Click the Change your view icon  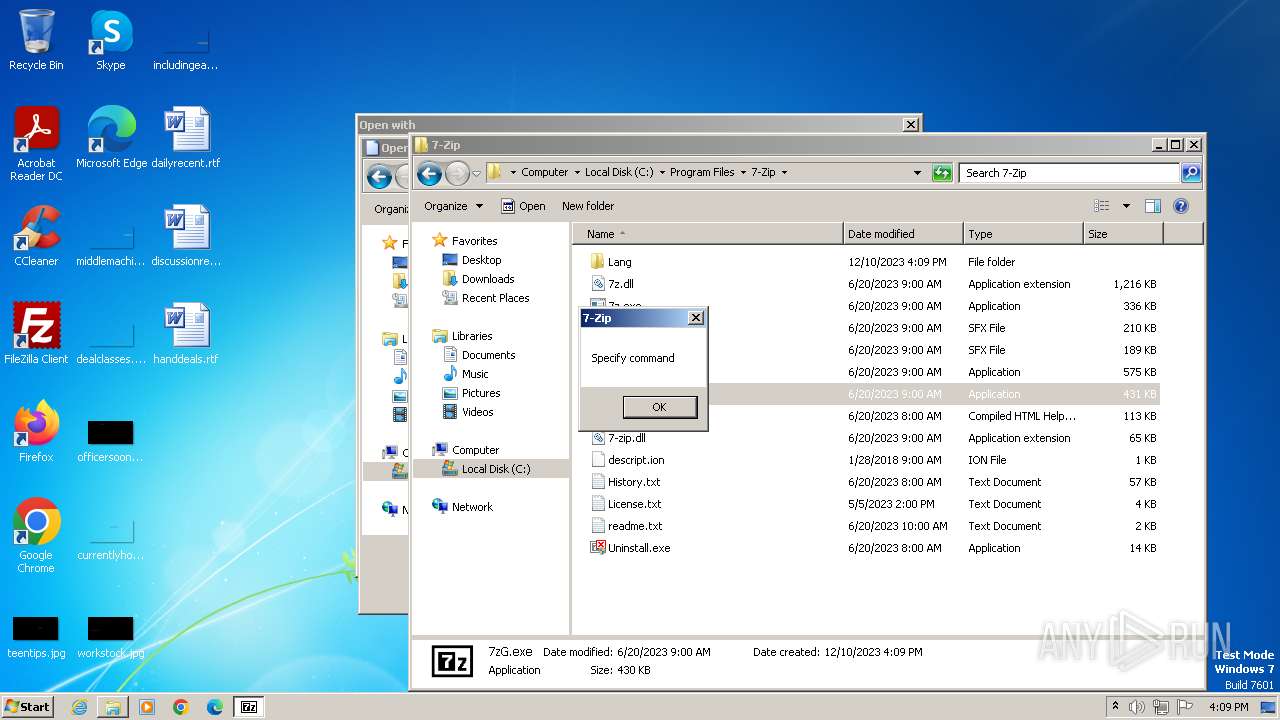pyautogui.click(x=1101, y=206)
